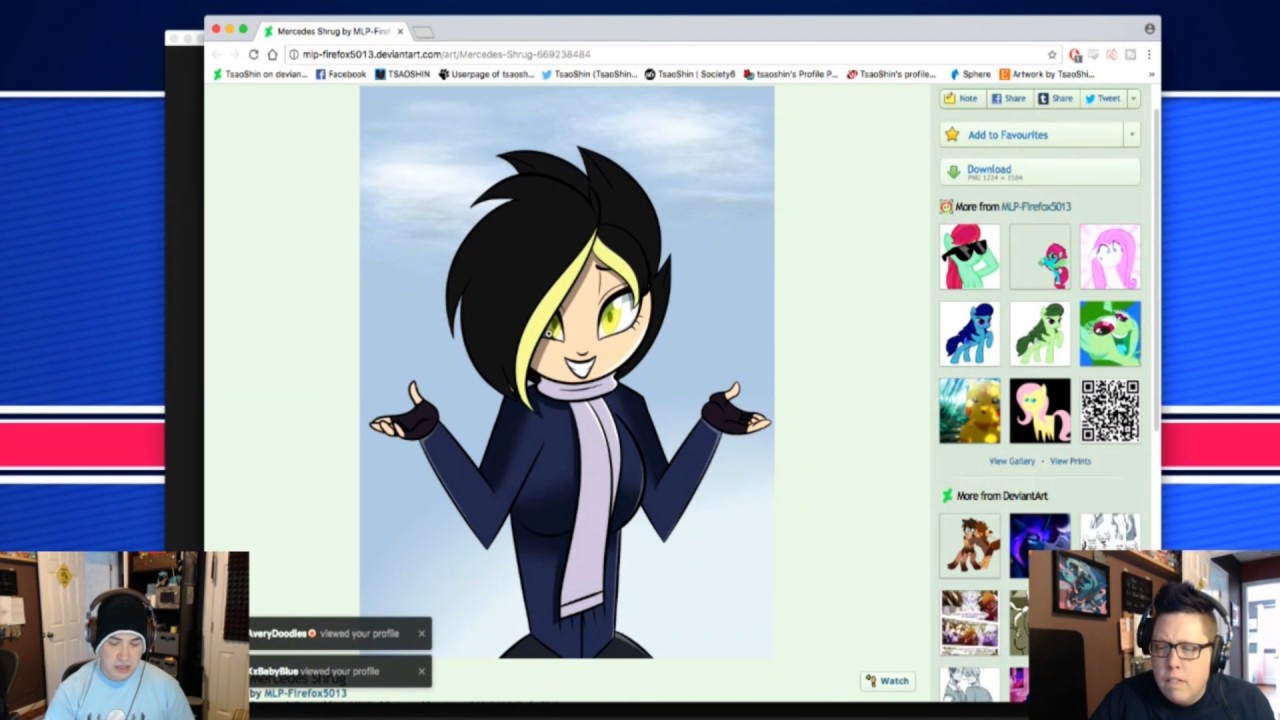
Task: Close the Mercedes Shrug browser tab
Action: 400,31
